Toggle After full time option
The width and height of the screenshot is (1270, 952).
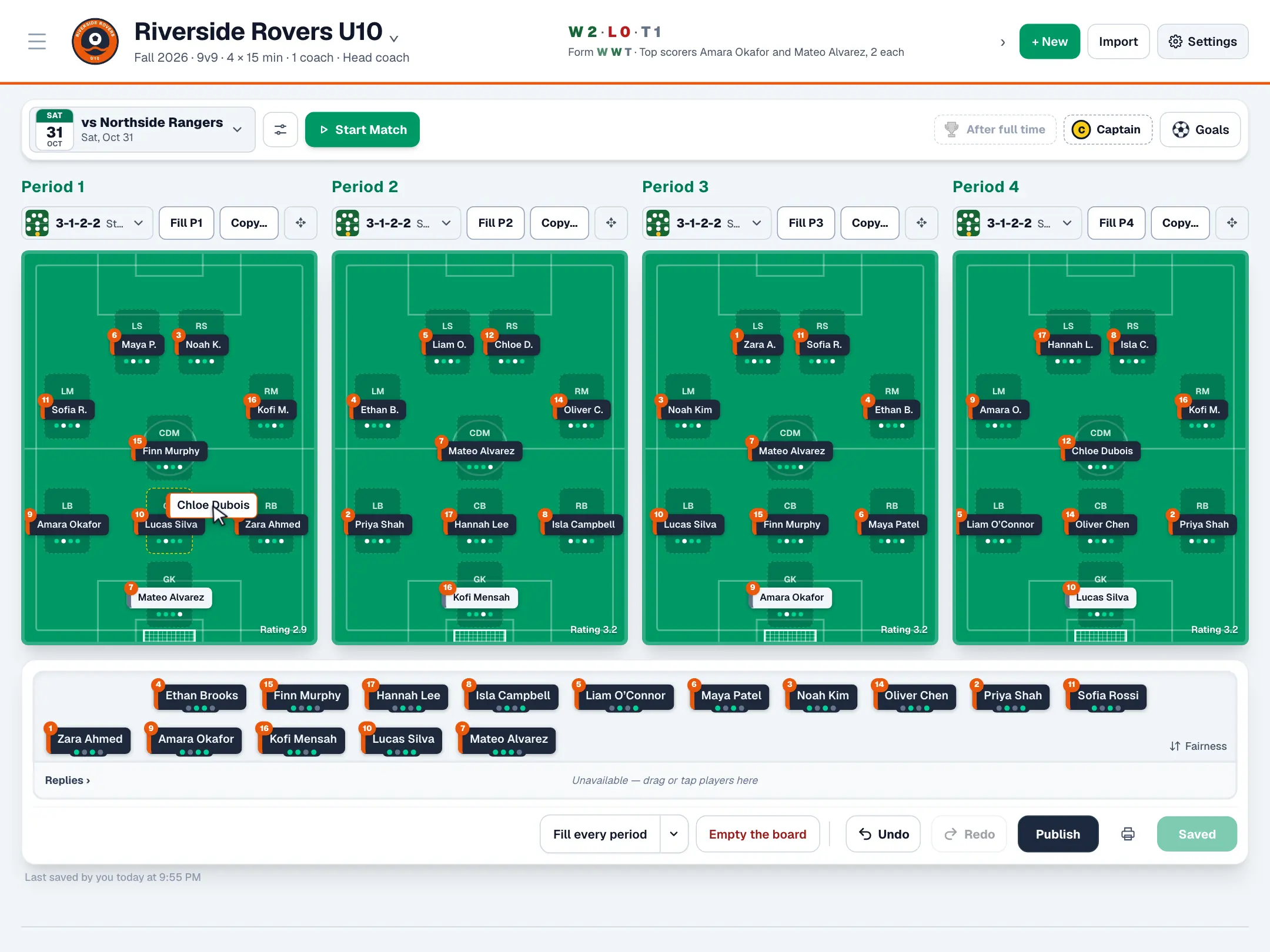point(995,129)
